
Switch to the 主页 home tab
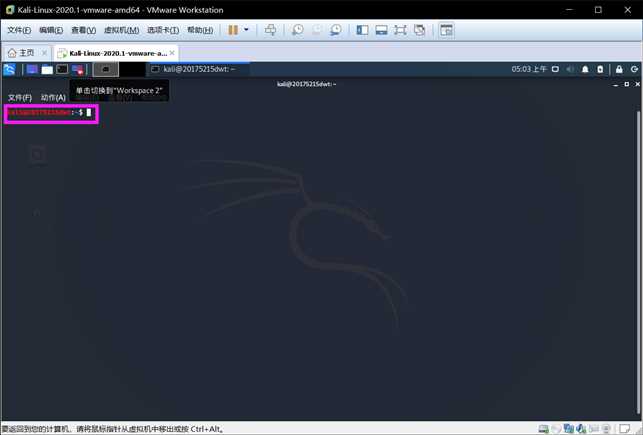[x=21, y=53]
